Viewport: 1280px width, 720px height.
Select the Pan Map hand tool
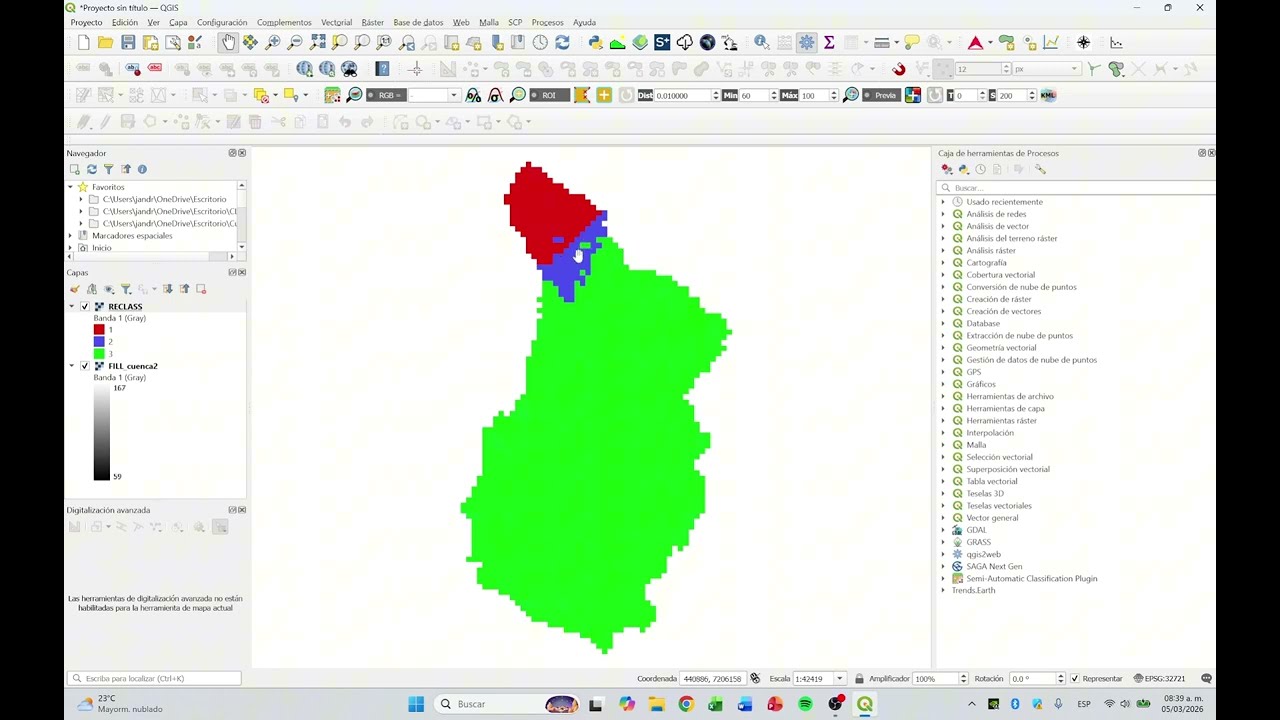pos(228,42)
